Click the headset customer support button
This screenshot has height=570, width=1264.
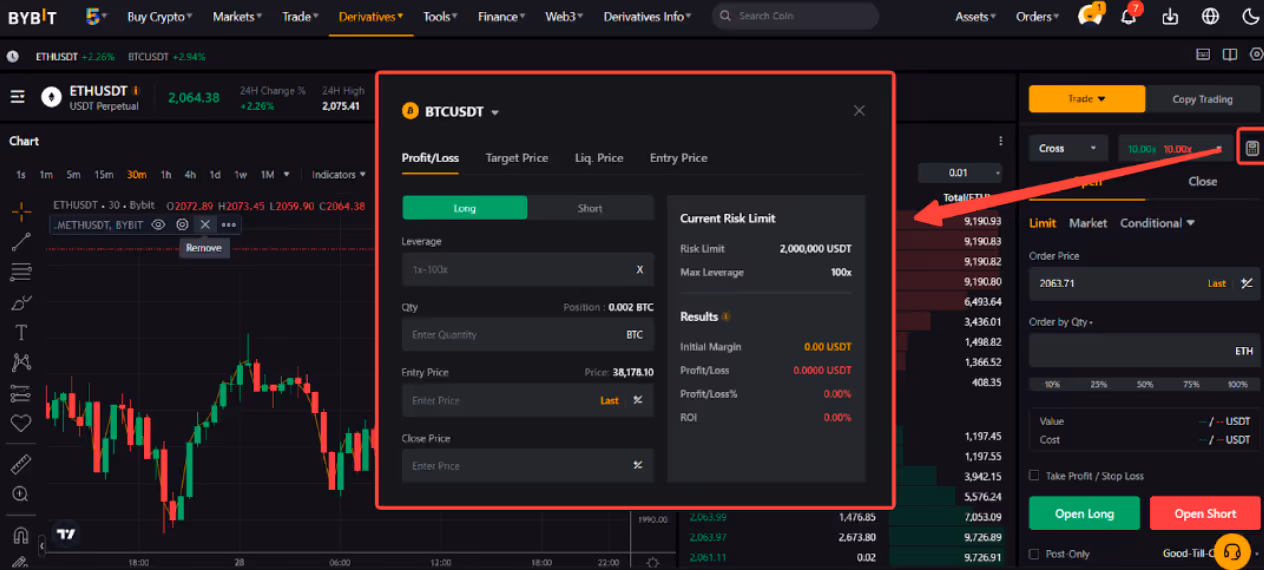(x=1232, y=550)
